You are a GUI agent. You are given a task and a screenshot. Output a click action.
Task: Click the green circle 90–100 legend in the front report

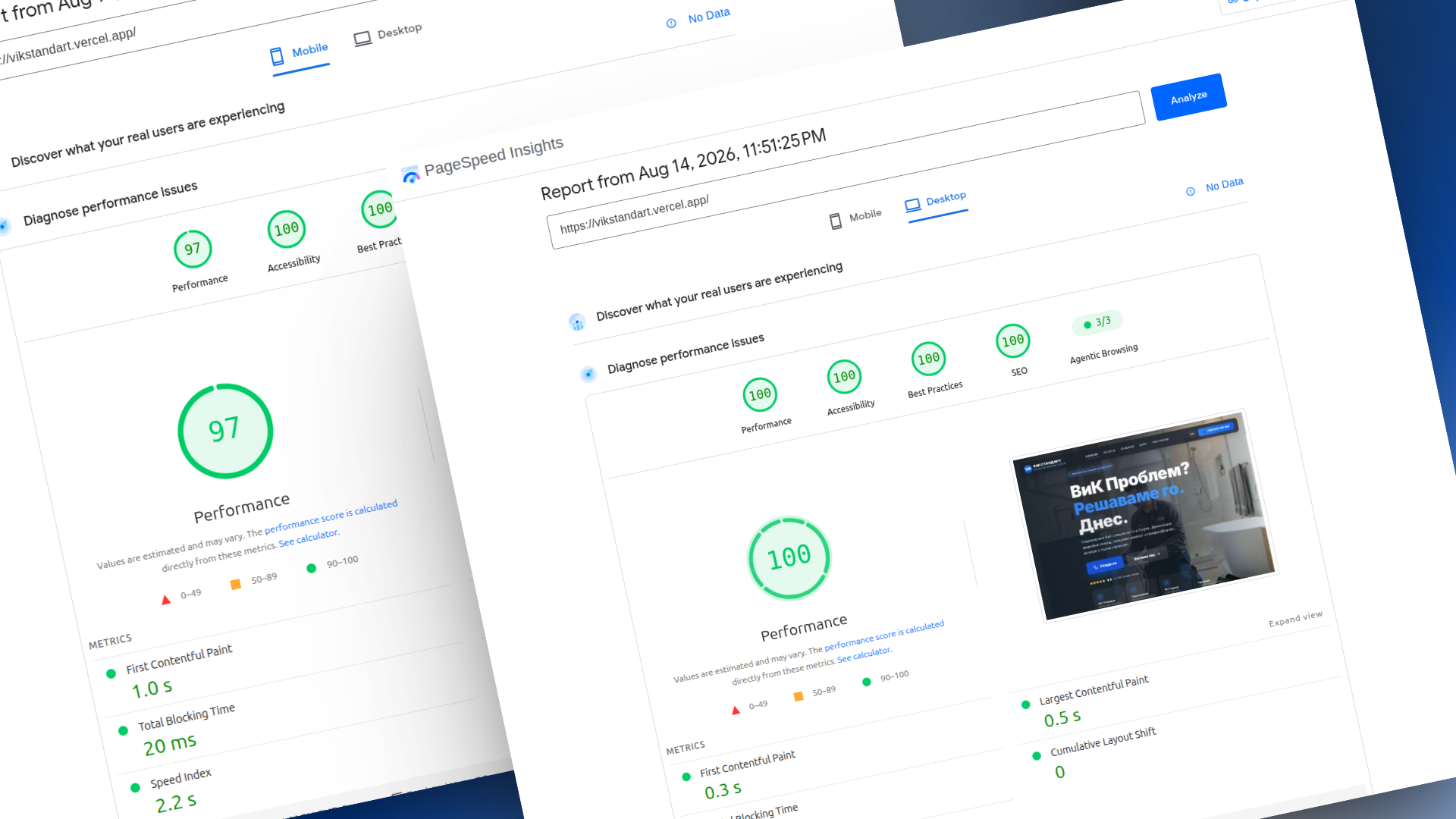tap(886, 678)
